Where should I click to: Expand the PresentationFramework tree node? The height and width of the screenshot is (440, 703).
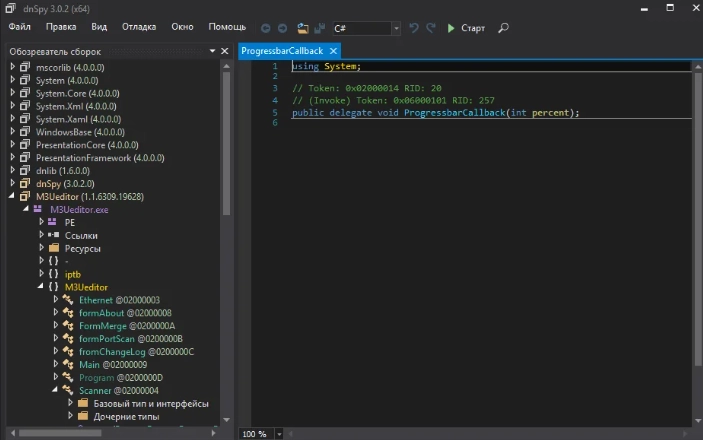point(13,157)
